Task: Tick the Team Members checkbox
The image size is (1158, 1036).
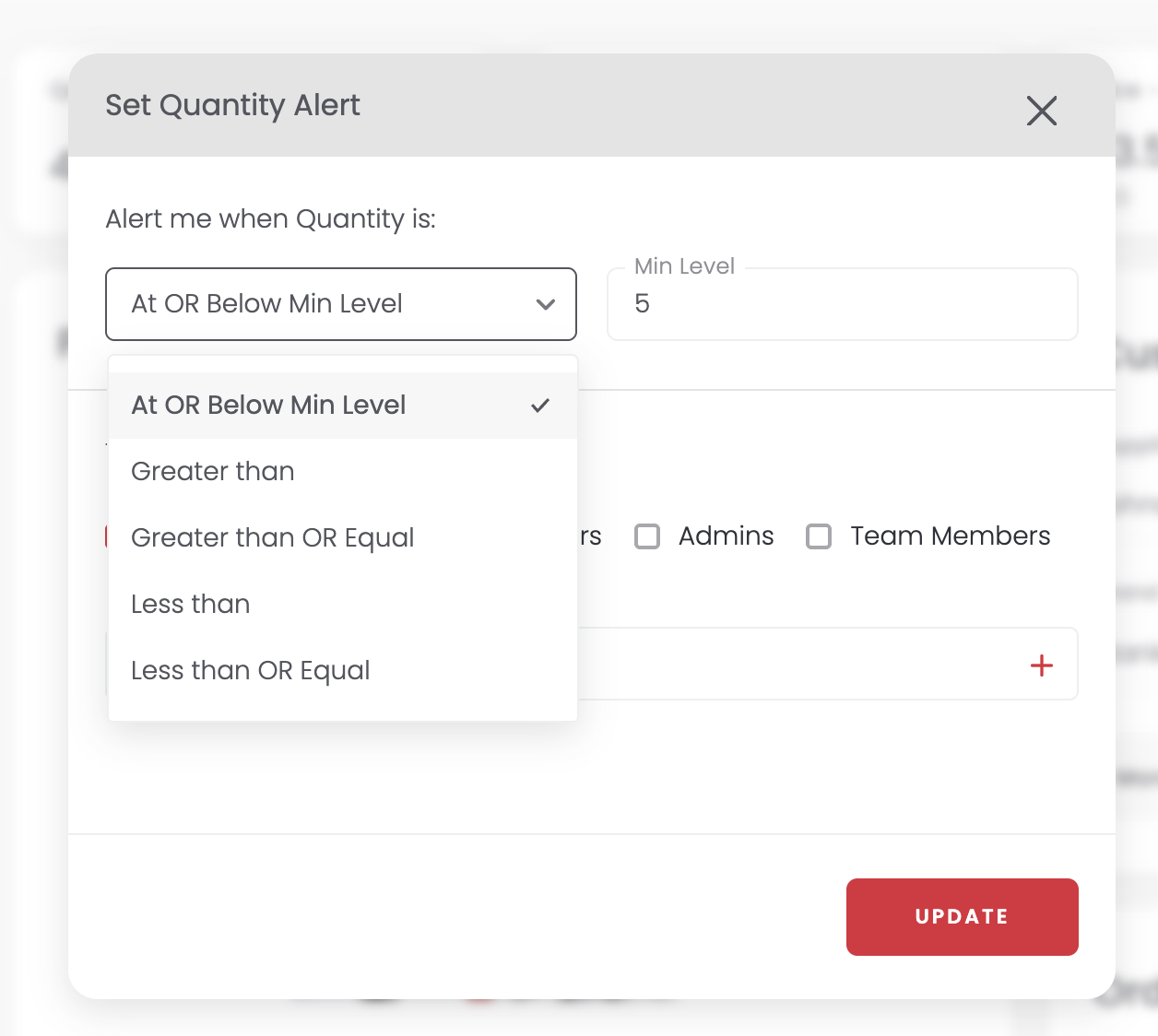Action: click(x=819, y=536)
